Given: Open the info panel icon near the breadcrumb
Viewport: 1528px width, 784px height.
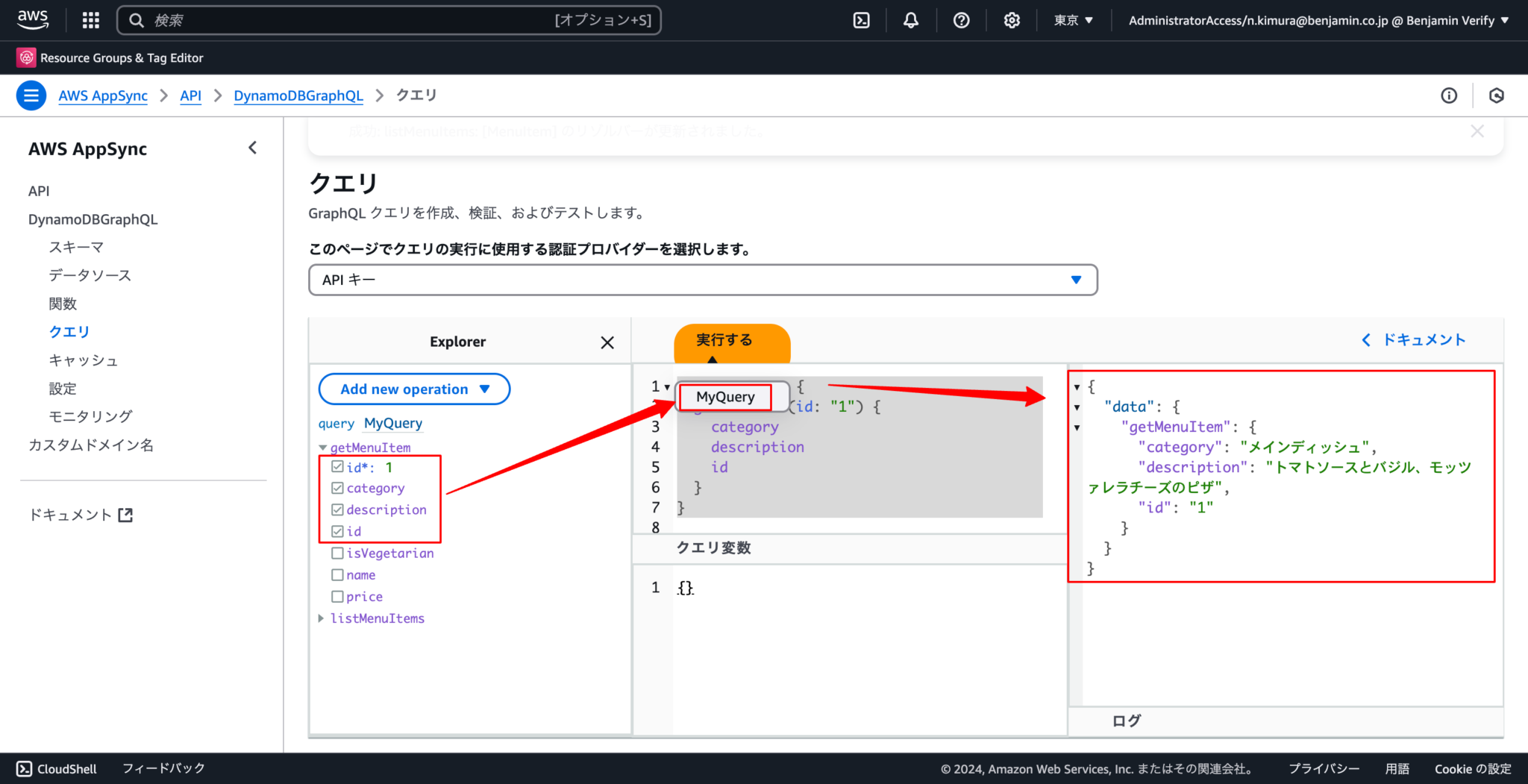Looking at the screenshot, I should tap(1450, 95).
